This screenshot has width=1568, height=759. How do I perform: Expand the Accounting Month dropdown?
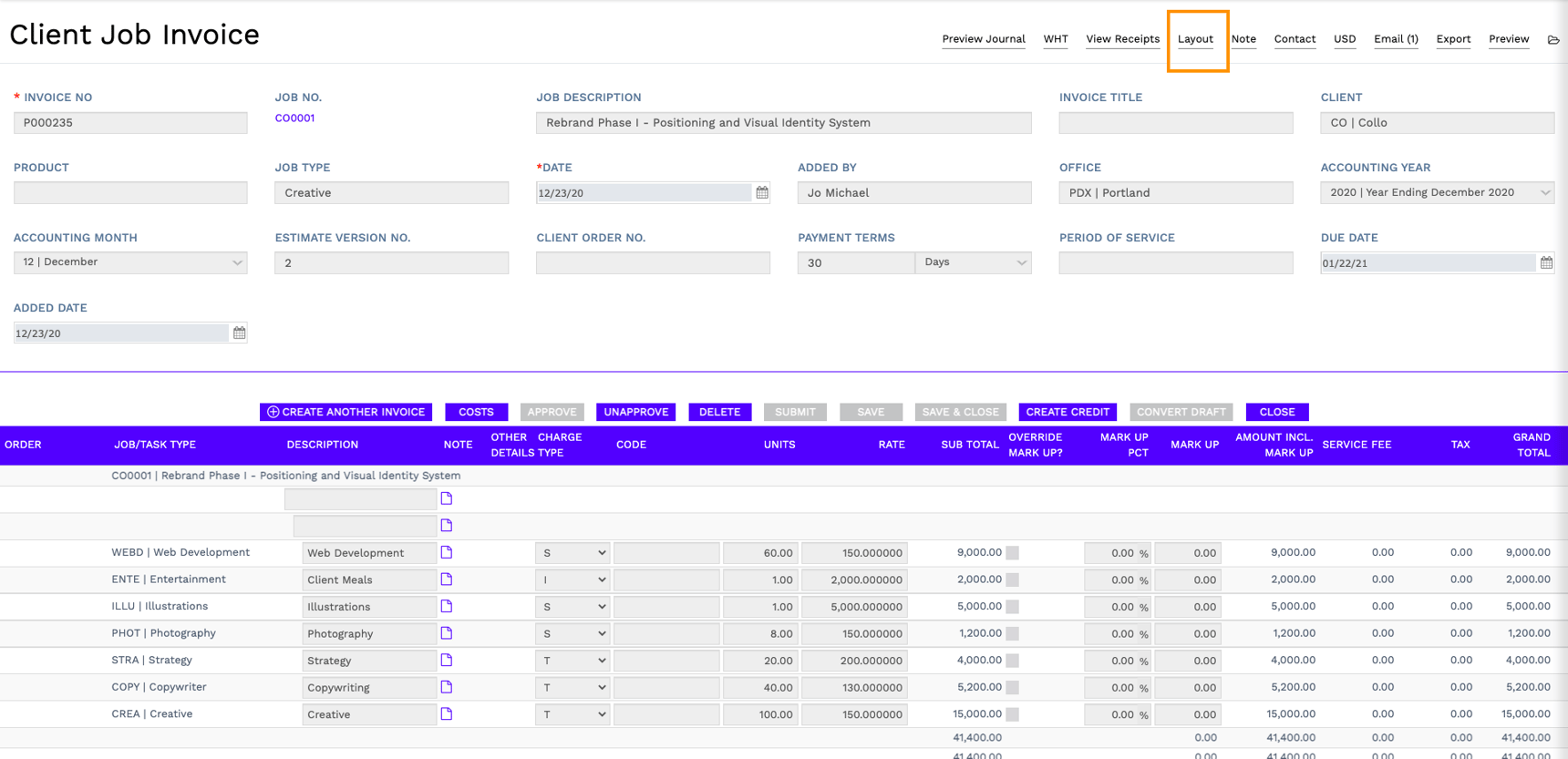coord(130,262)
